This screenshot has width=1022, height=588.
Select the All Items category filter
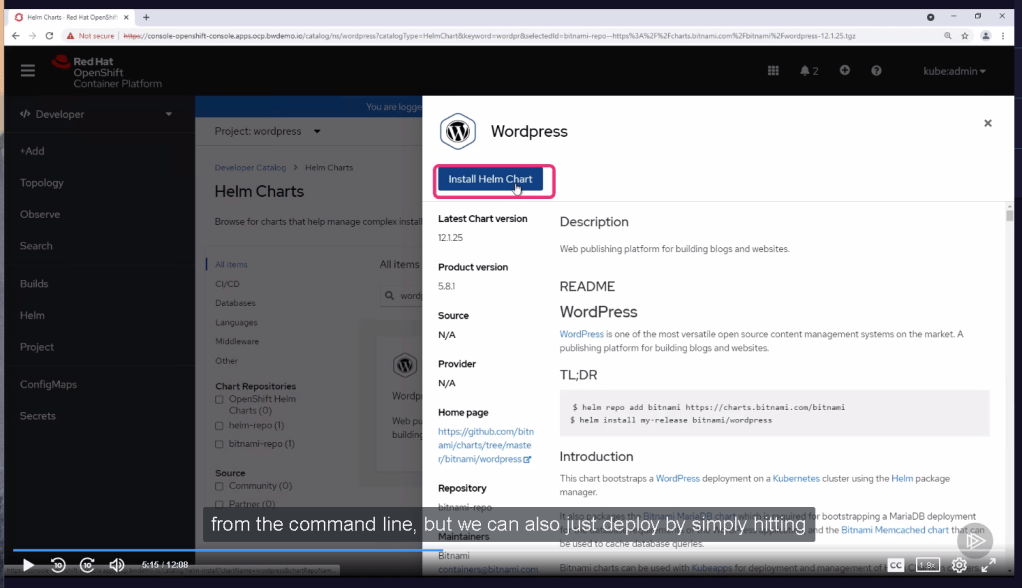231,265
